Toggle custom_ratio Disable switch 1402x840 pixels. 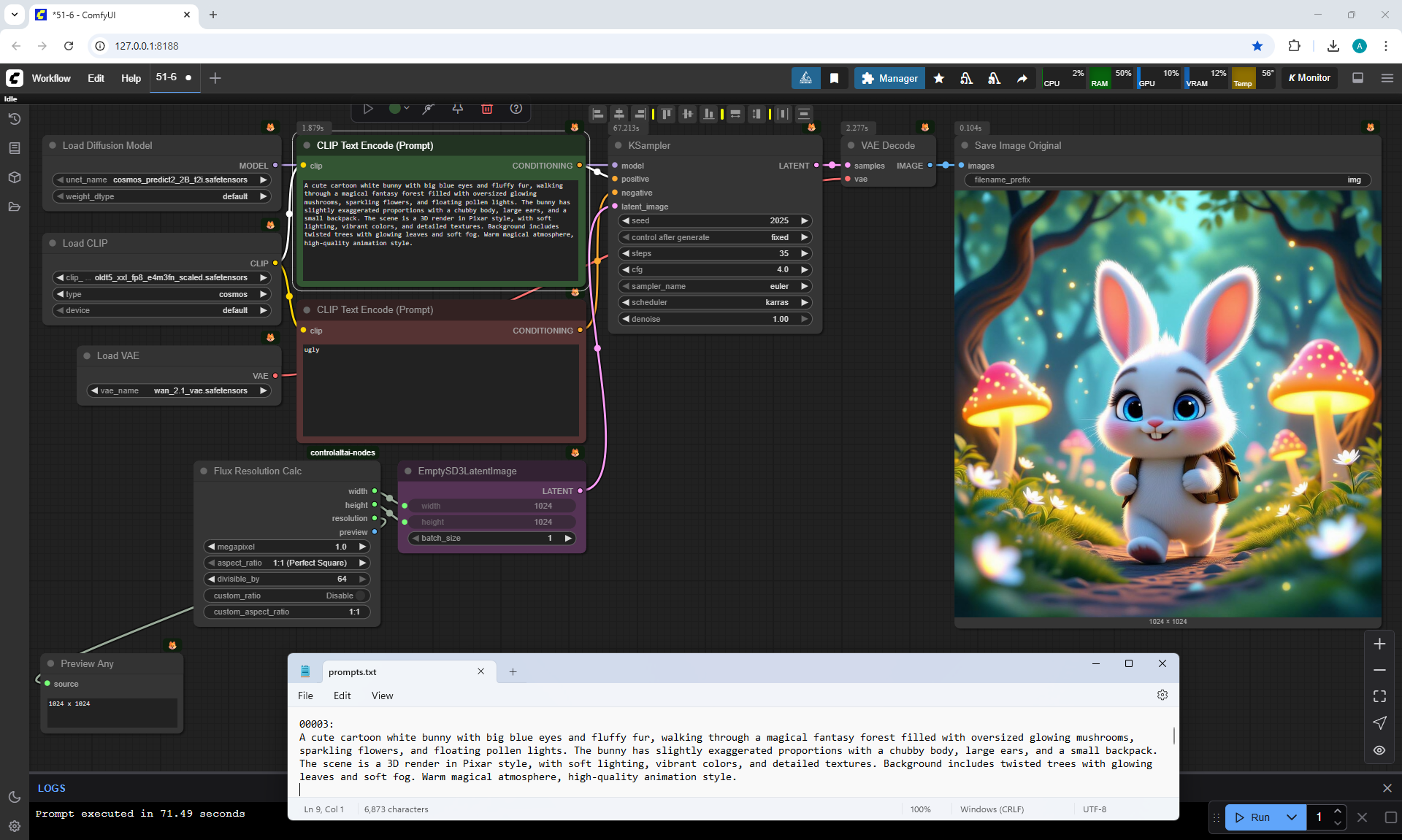(x=359, y=596)
